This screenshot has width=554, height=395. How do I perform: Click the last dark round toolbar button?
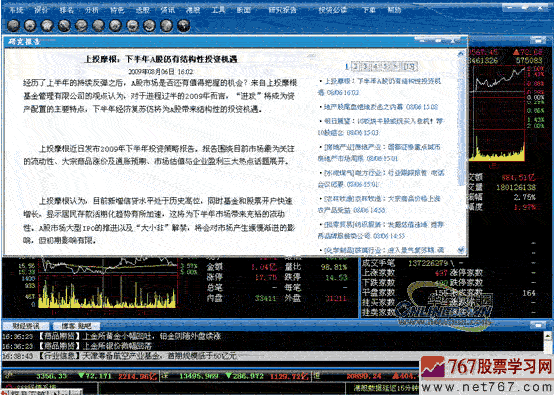(183, 25)
